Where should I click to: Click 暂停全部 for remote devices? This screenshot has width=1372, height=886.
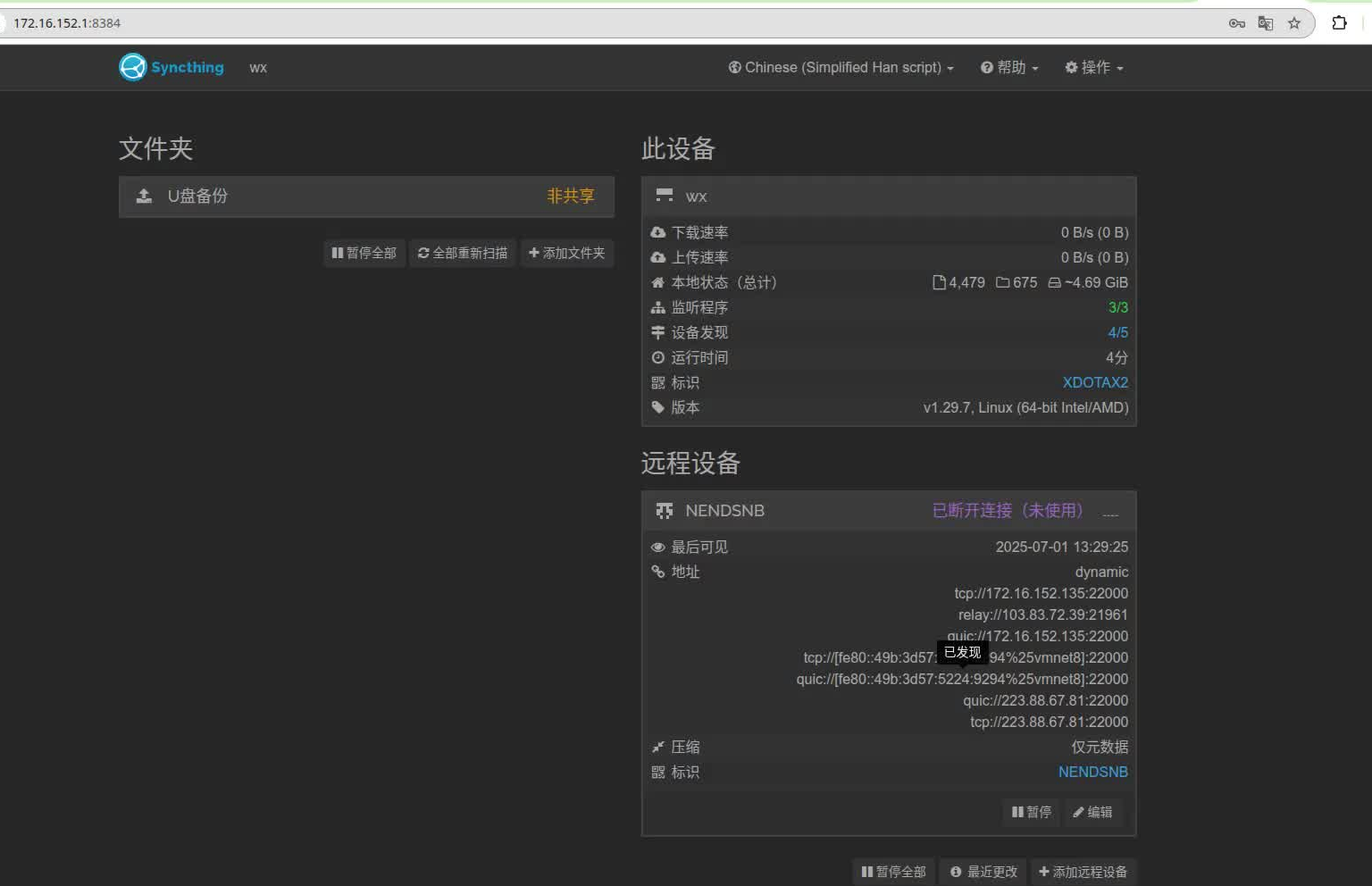click(x=893, y=872)
